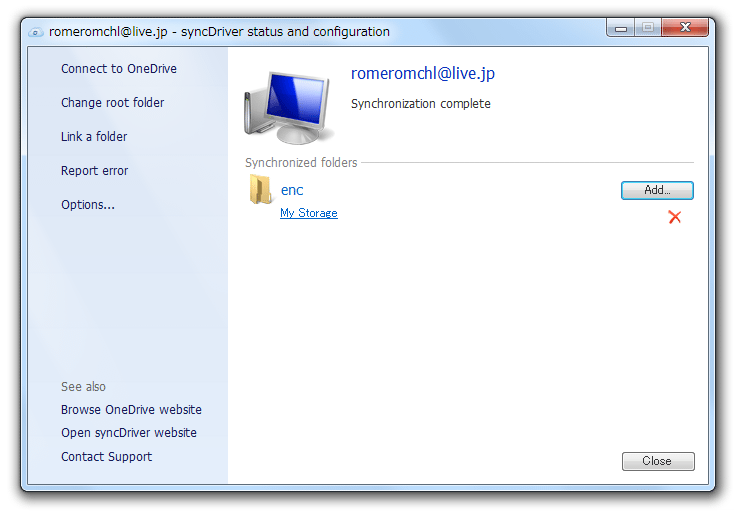
Task: Minimize the syncDriver window
Action: point(621,28)
